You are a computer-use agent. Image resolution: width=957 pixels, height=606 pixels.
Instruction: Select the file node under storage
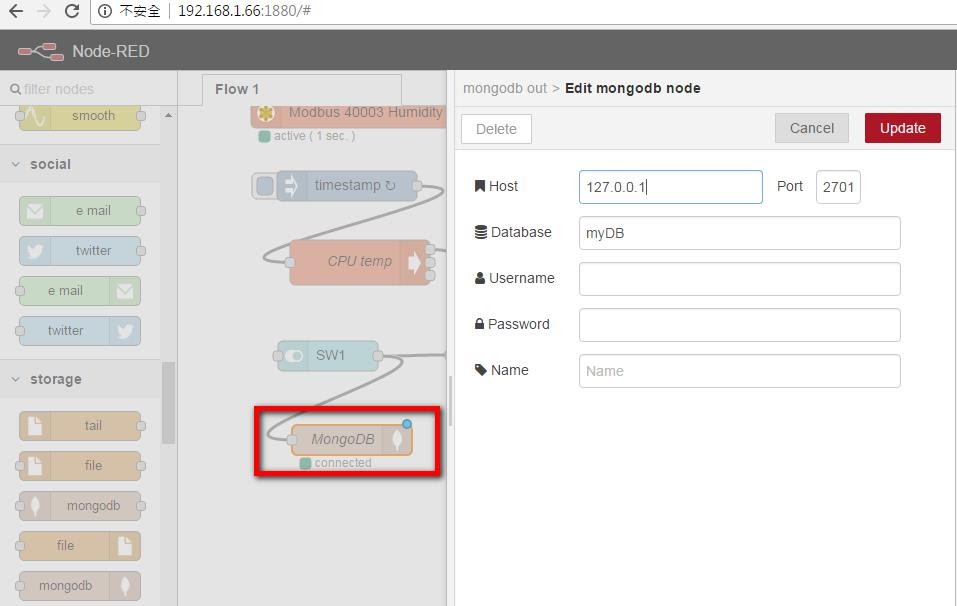click(x=80, y=465)
